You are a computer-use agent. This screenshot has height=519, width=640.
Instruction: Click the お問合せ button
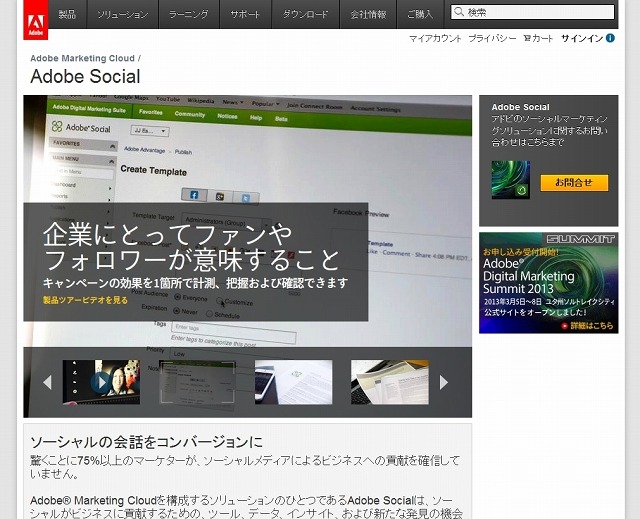coord(574,183)
